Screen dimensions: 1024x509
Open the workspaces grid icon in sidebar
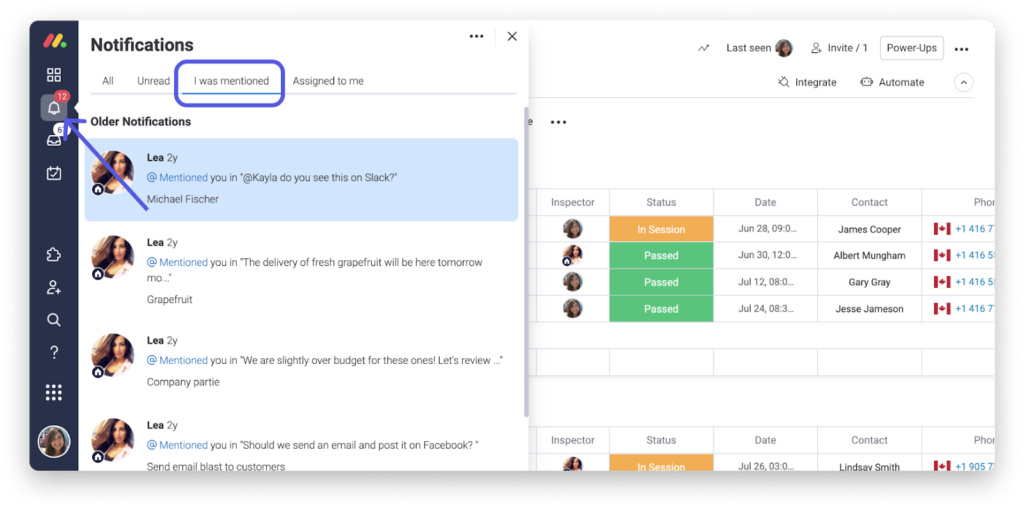(54, 75)
